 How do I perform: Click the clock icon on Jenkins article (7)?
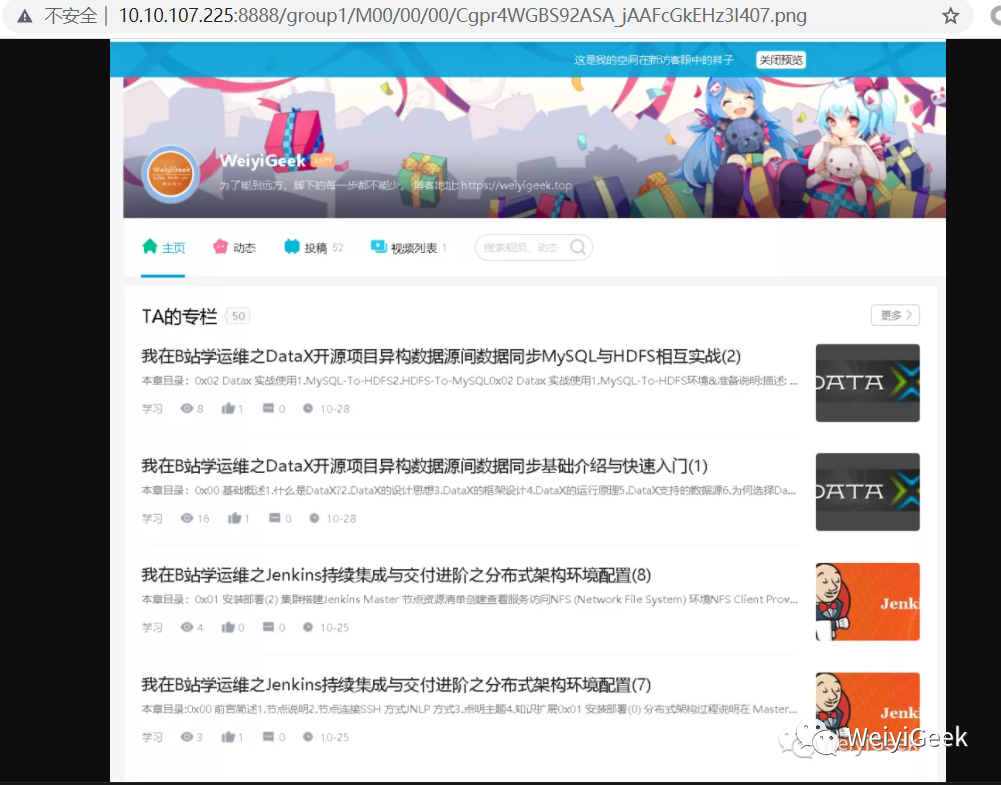(308, 737)
